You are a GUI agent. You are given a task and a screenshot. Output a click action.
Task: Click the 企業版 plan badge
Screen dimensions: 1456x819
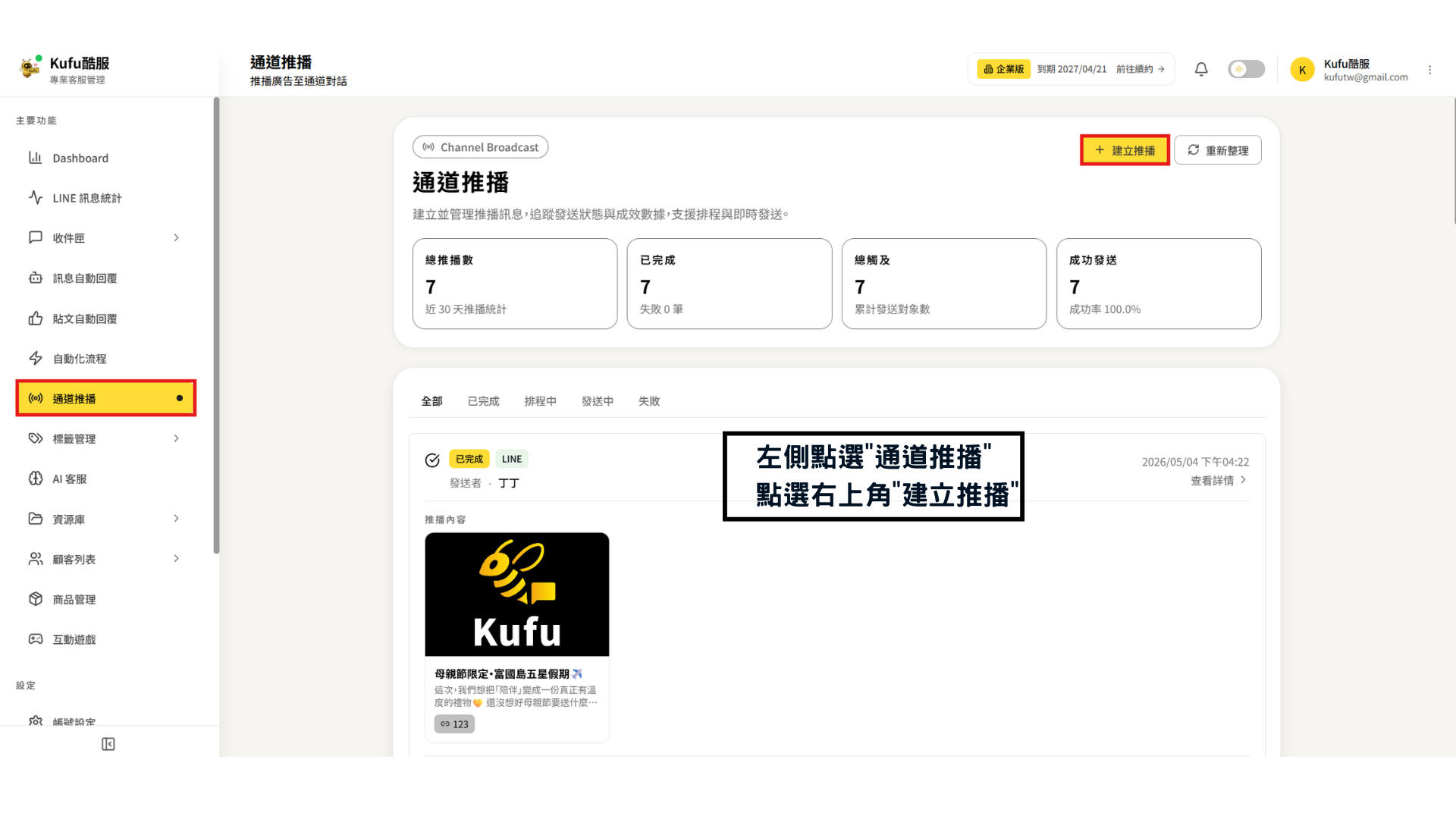[x=1003, y=69]
